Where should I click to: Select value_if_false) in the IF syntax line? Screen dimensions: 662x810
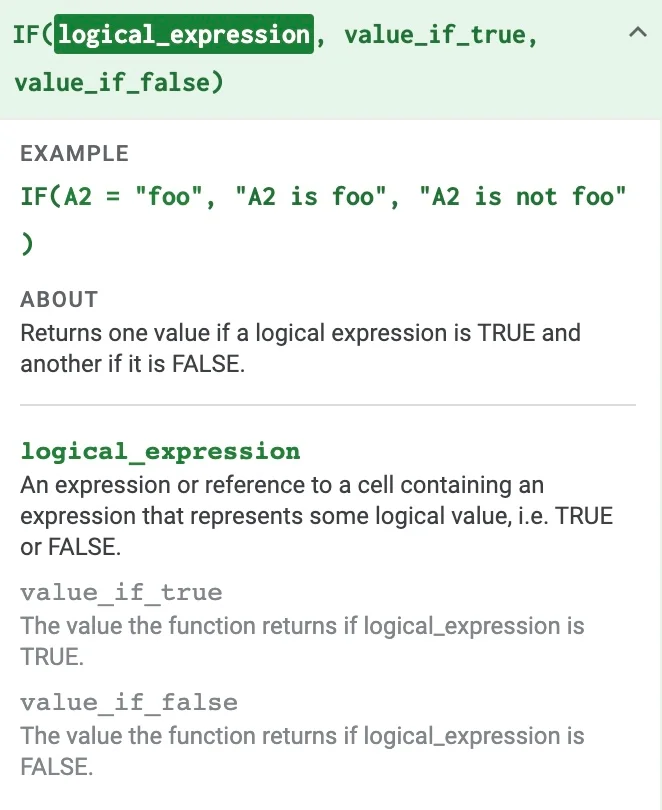click(x=118, y=82)
